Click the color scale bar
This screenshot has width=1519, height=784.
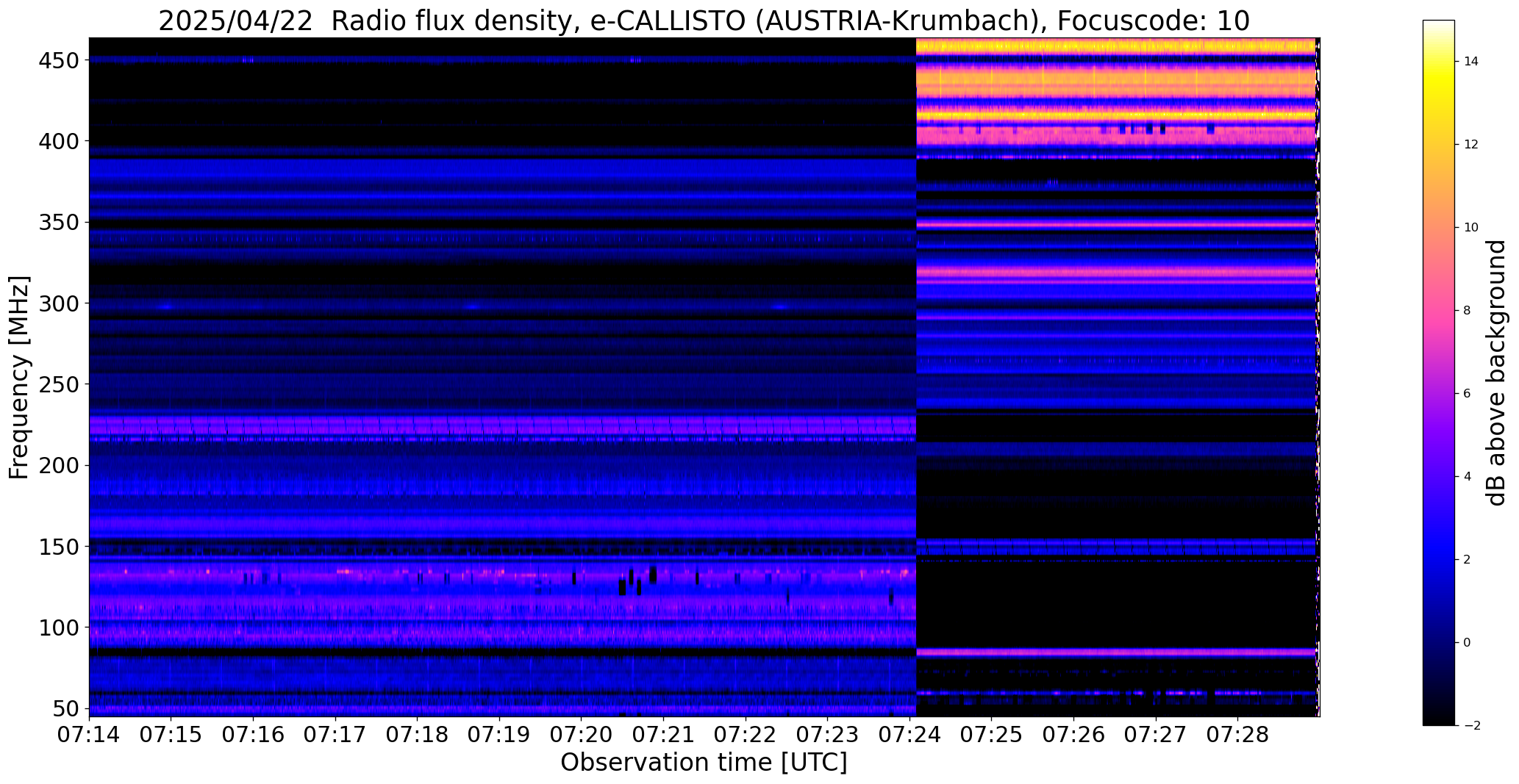tap(1439, 373)
